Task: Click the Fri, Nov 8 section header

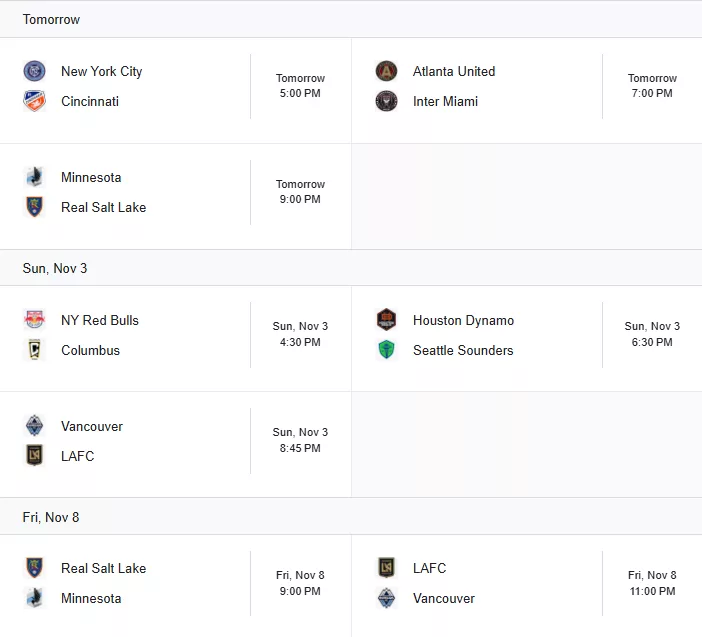Action: pos(351,517)
